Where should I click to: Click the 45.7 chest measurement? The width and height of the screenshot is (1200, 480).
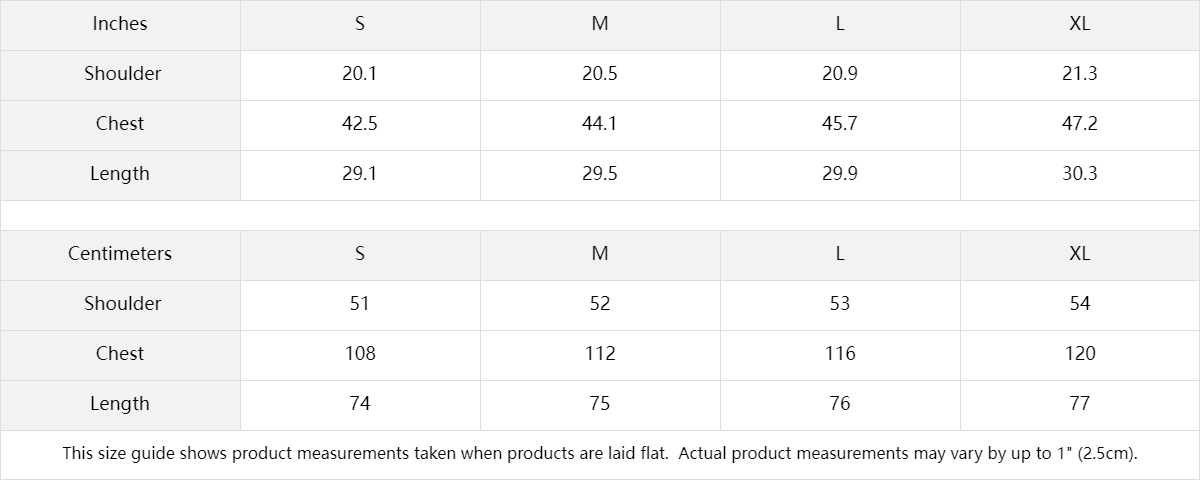pyautogui.click(x=840, y=124)
